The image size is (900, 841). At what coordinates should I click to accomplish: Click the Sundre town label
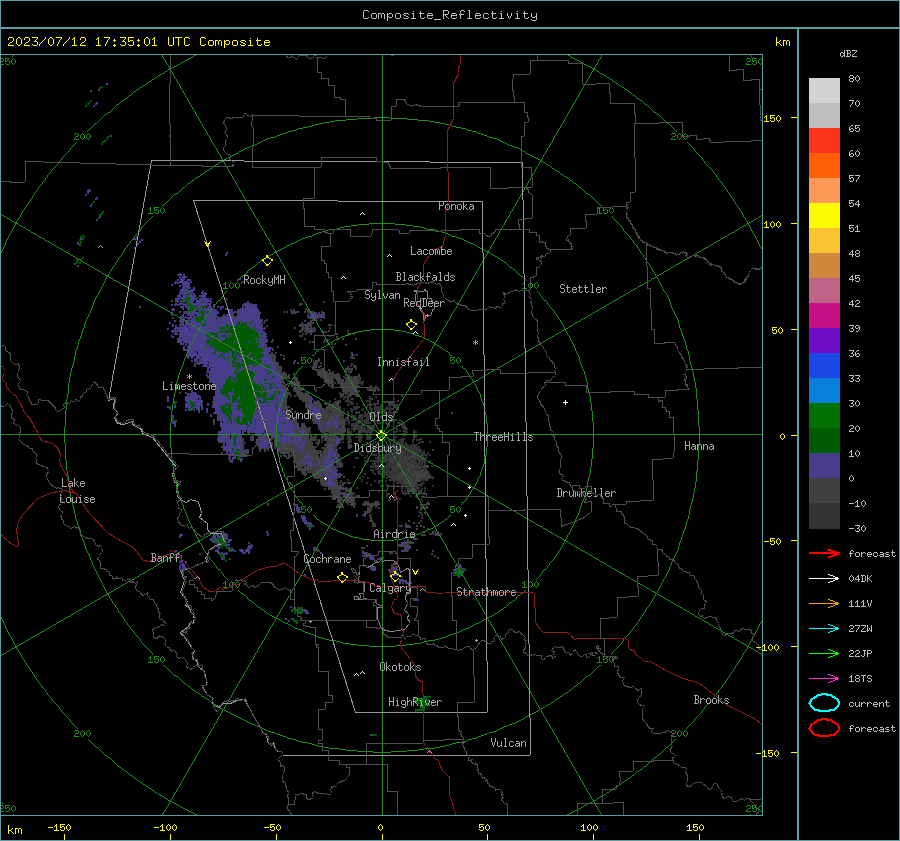(303, 414)
